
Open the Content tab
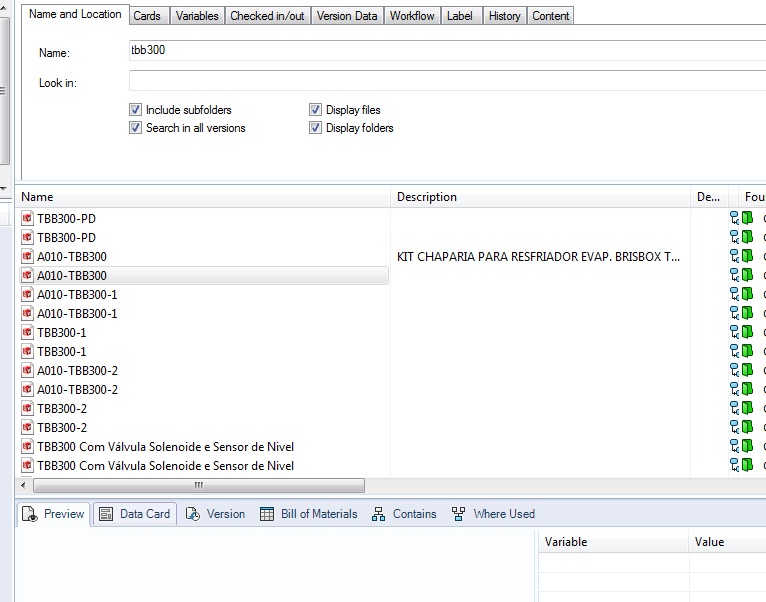pos(551,16)
